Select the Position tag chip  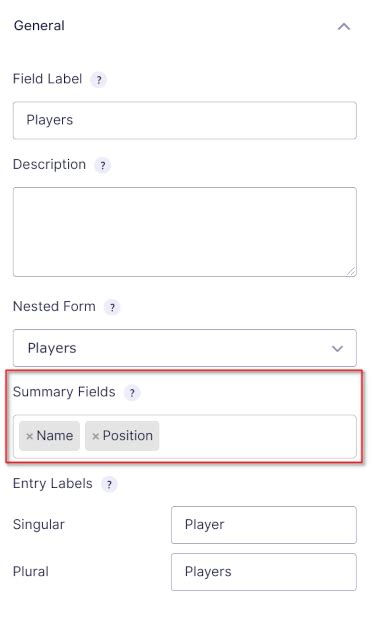click(x=122, y=436)
